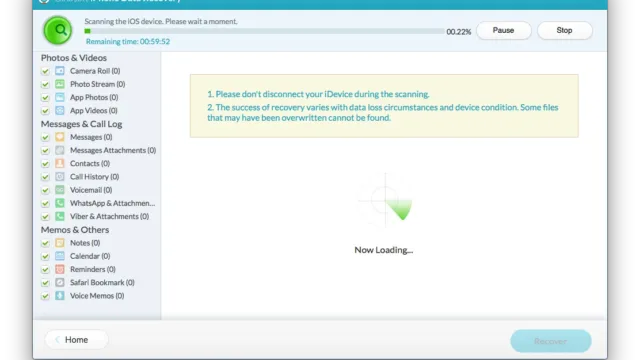640x360 pixels.
Task: Click the Messages & Call Log heading
Action: tap(82, 124)
